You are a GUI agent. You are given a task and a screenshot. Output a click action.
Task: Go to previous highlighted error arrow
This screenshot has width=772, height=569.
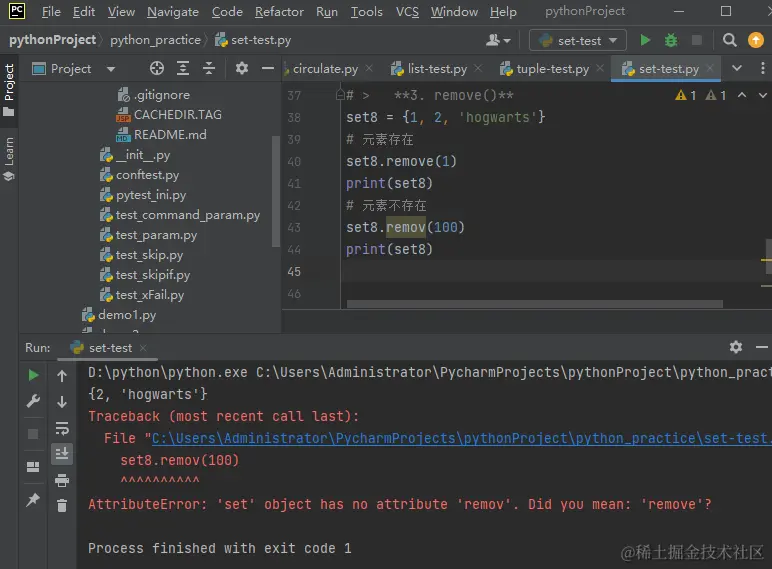(741, 95)
